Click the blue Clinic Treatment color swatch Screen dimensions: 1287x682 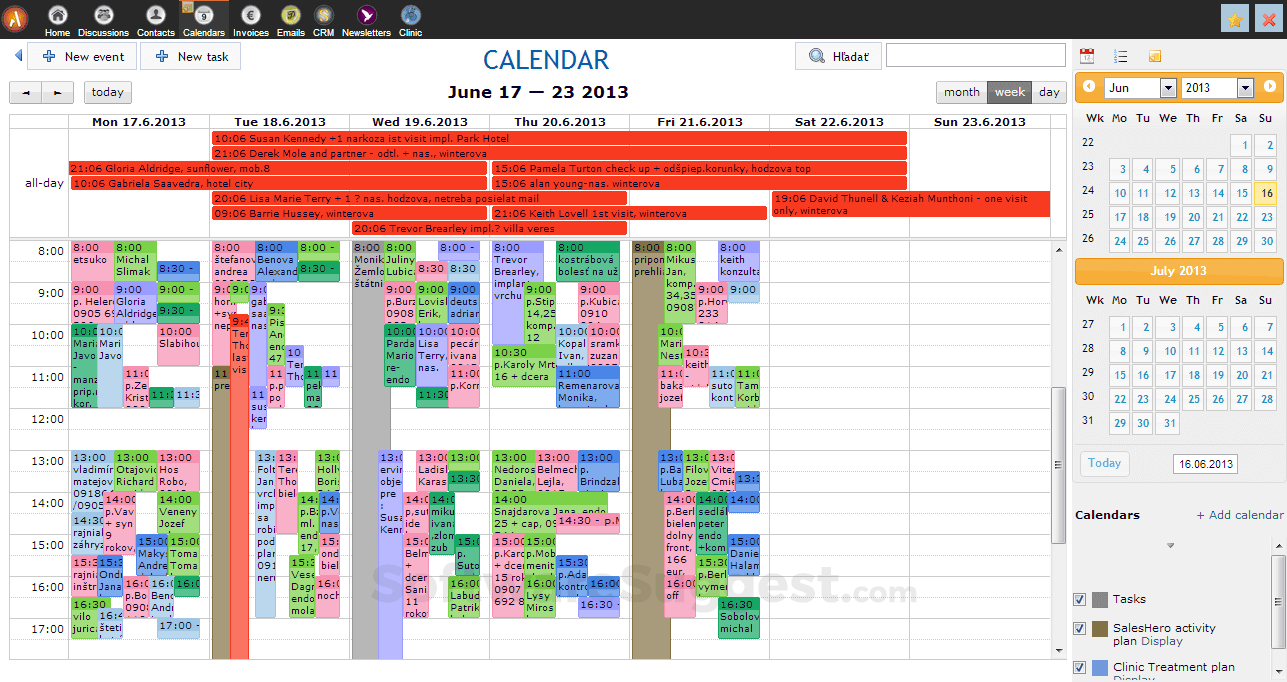coord(1100,667)
